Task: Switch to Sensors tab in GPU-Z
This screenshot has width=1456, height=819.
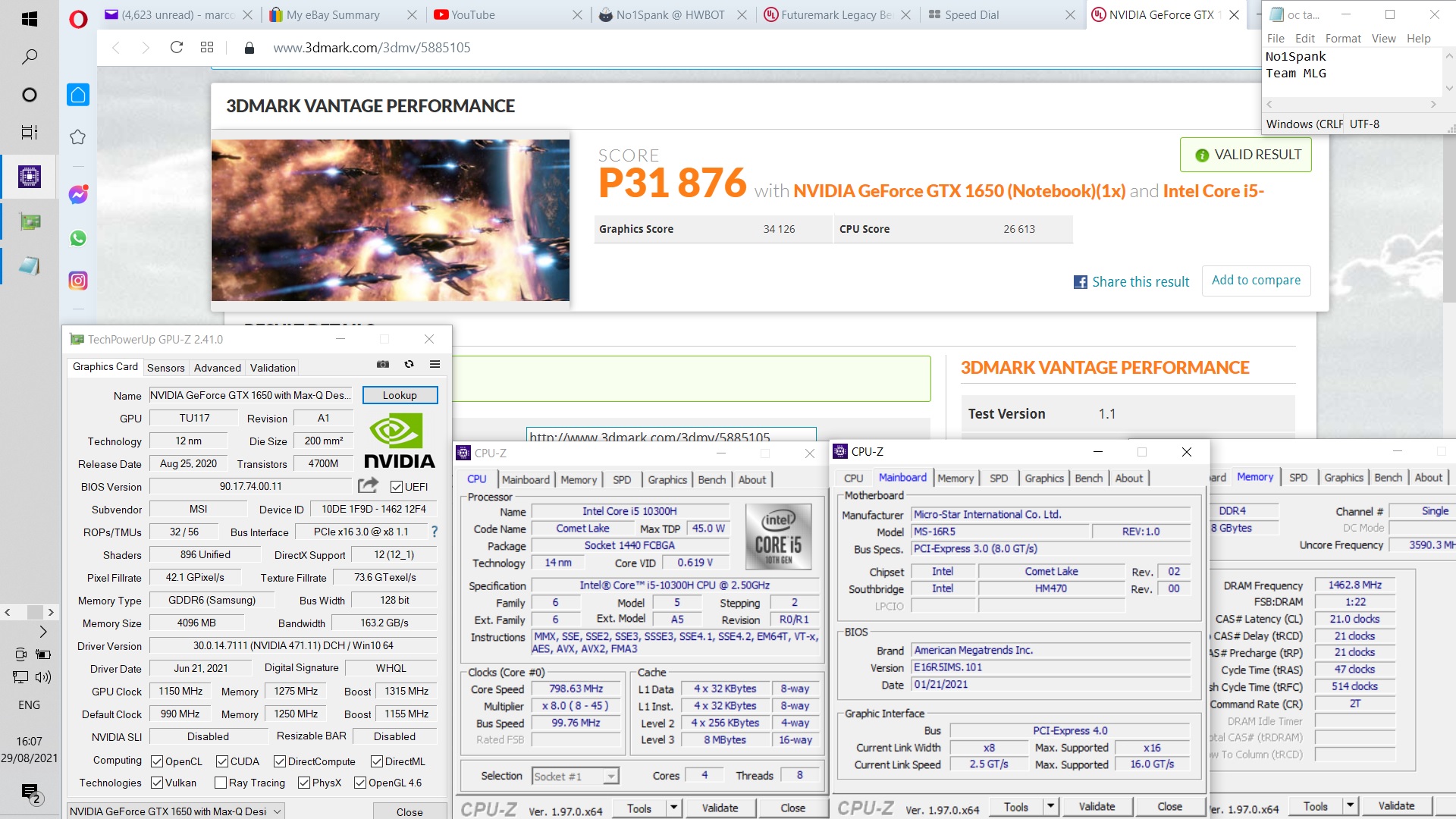Action: coord(166,368)
